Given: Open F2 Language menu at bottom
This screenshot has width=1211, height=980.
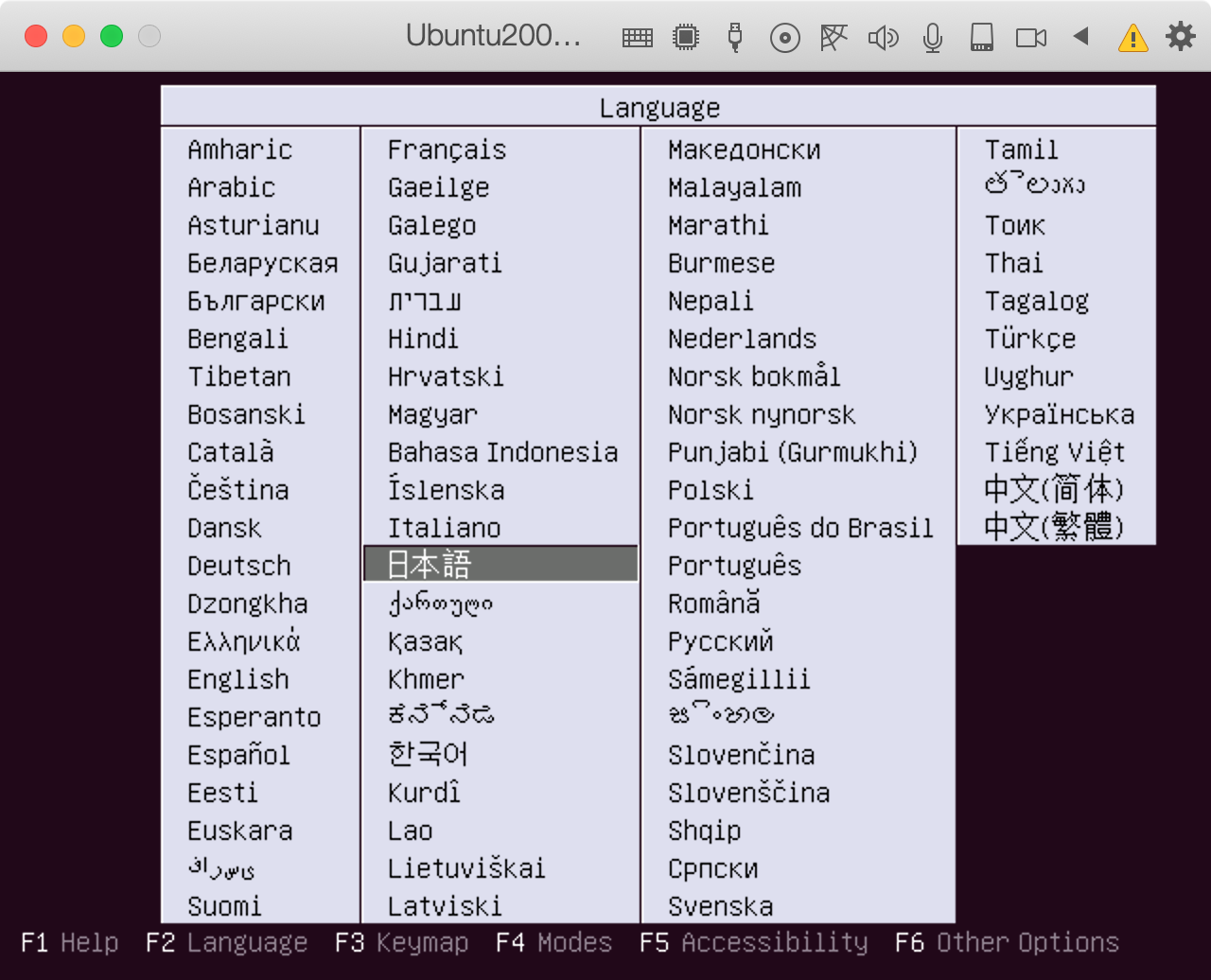Looking at the screenshot, I should [227, 943].
